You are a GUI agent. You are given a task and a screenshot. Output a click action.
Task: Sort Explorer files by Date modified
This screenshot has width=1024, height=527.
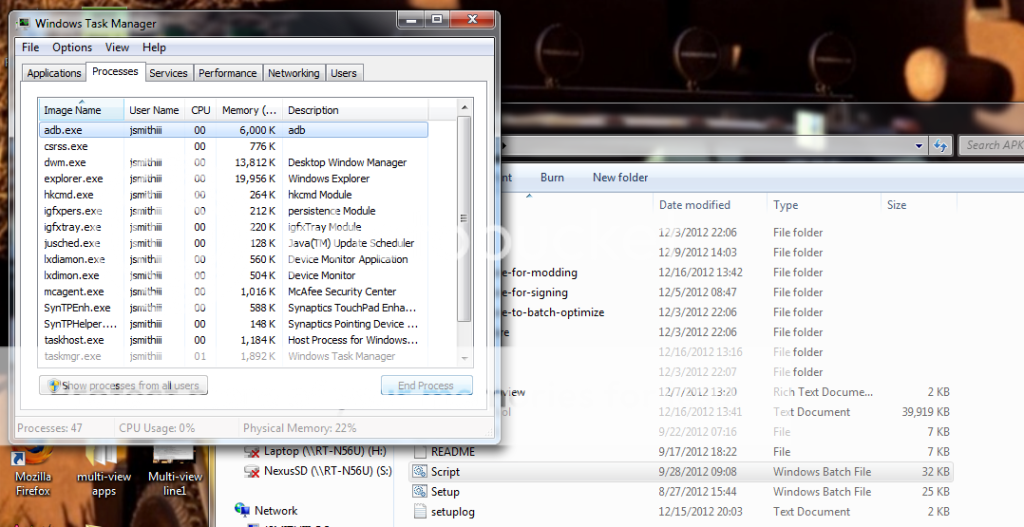click(709, 204)
